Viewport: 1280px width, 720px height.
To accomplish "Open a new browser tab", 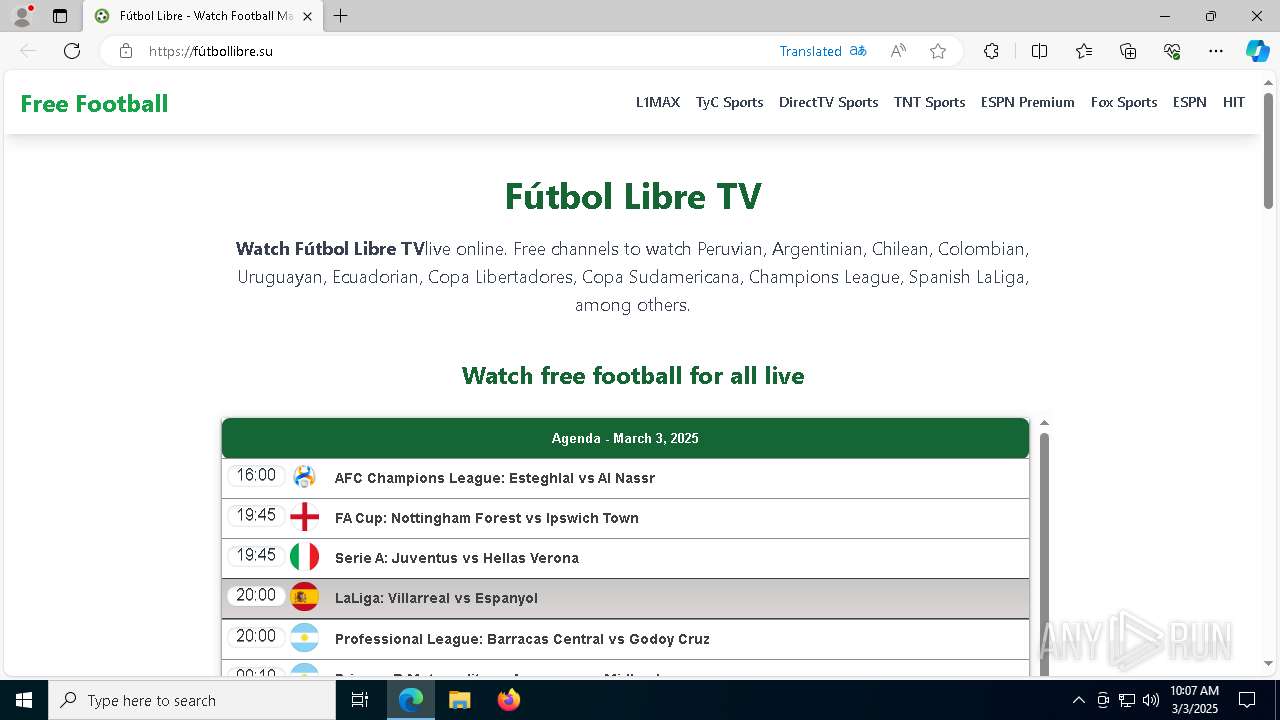I will [x=341, y=16].
